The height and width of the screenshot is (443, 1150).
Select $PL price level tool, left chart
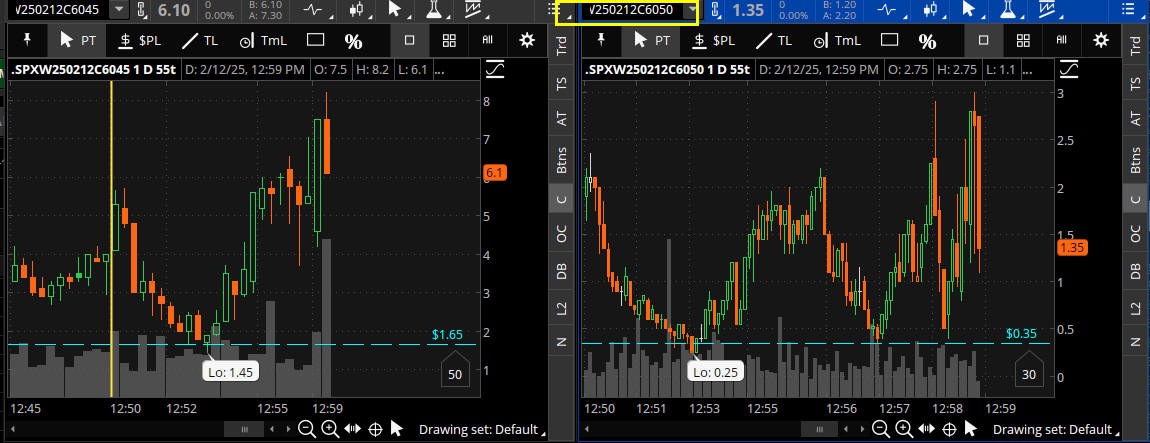[139, 41]
